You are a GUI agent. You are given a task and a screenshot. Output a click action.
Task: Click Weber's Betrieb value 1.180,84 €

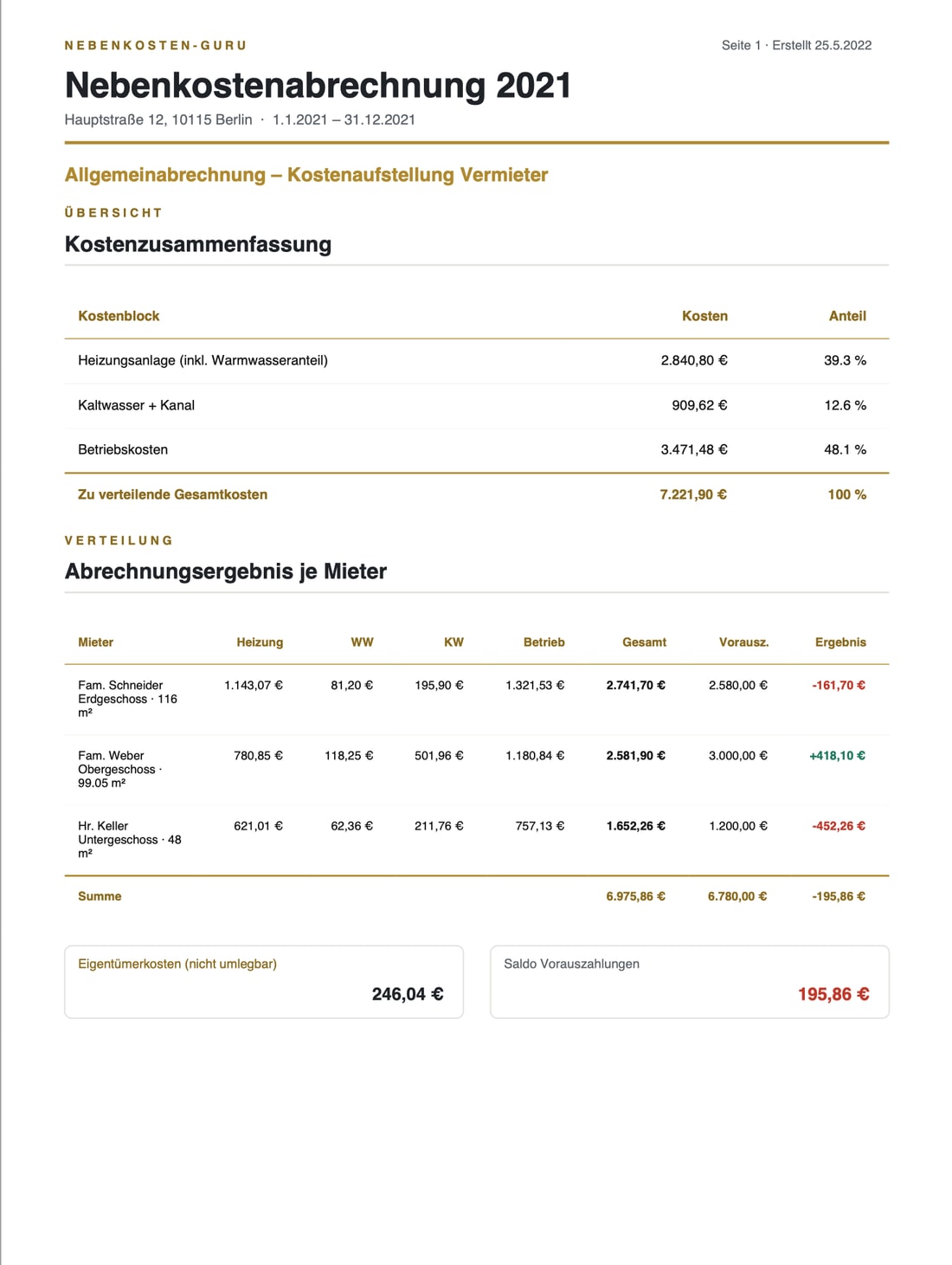pyautogui.click(x=535, y=756)
